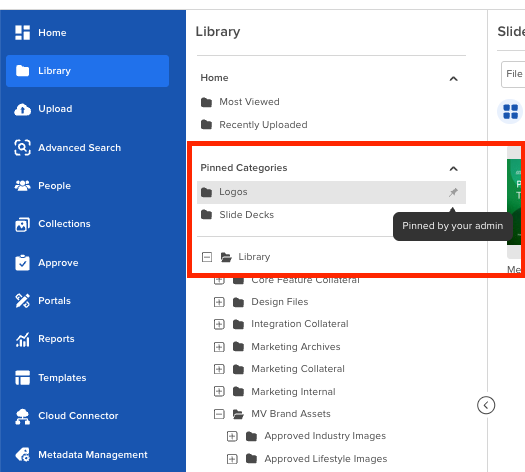This screenshot has height=472, width=525.
Task: Open Advanced Search from the sidebar icon
Action: click(22, 148)
